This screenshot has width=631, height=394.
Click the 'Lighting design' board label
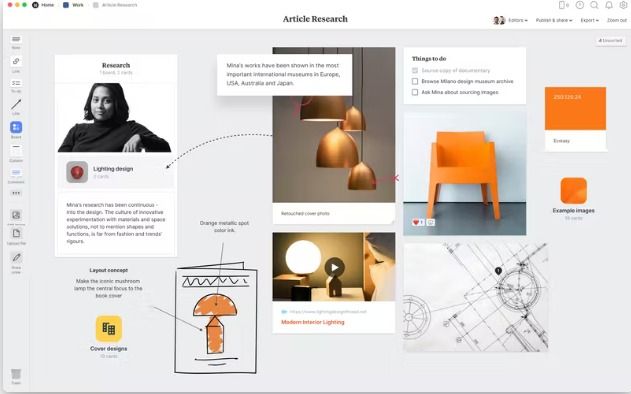click(x=113, y=169)
